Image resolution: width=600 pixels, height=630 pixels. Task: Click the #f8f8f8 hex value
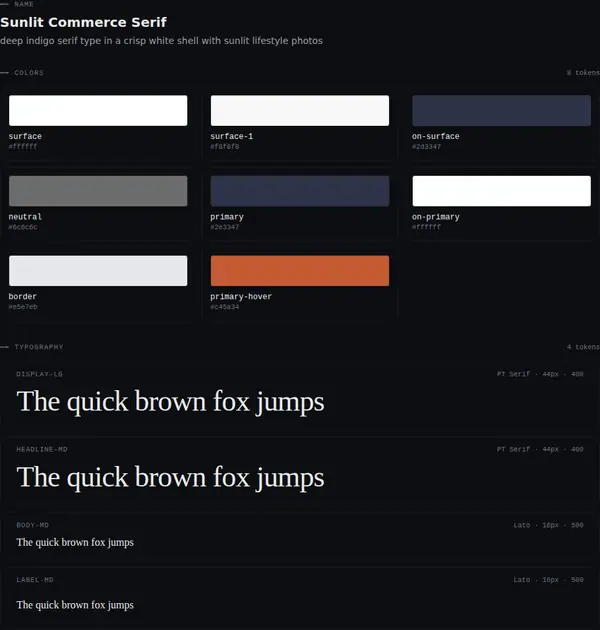tap(225, 147)
